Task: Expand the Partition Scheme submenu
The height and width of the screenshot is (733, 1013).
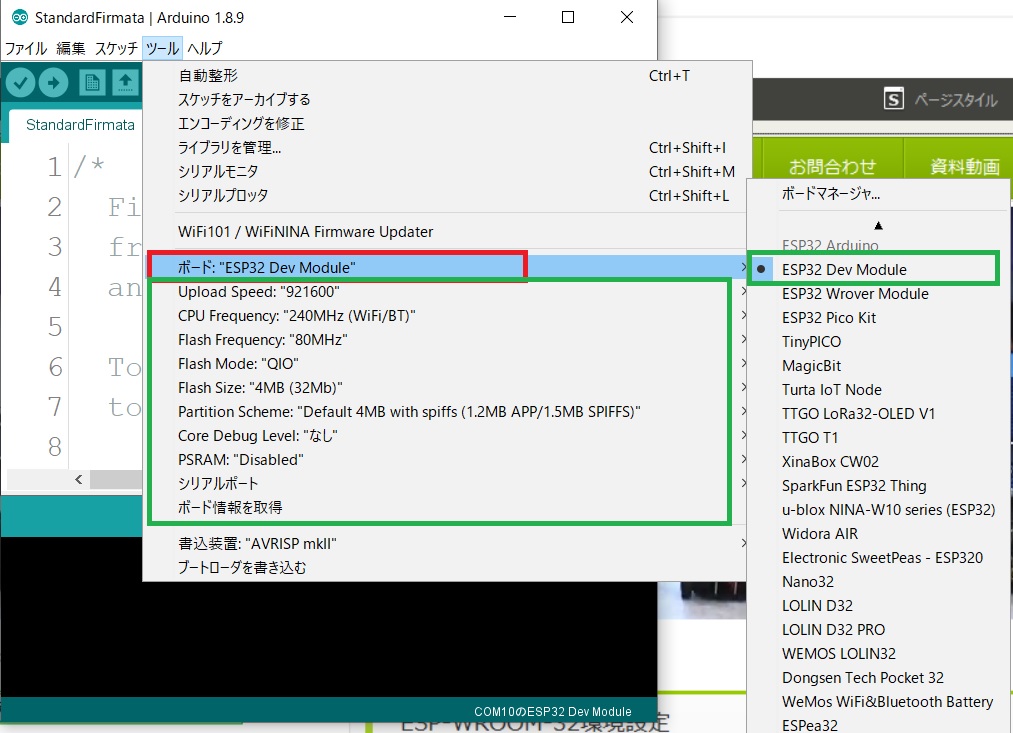Action: (x=447, y=411)
